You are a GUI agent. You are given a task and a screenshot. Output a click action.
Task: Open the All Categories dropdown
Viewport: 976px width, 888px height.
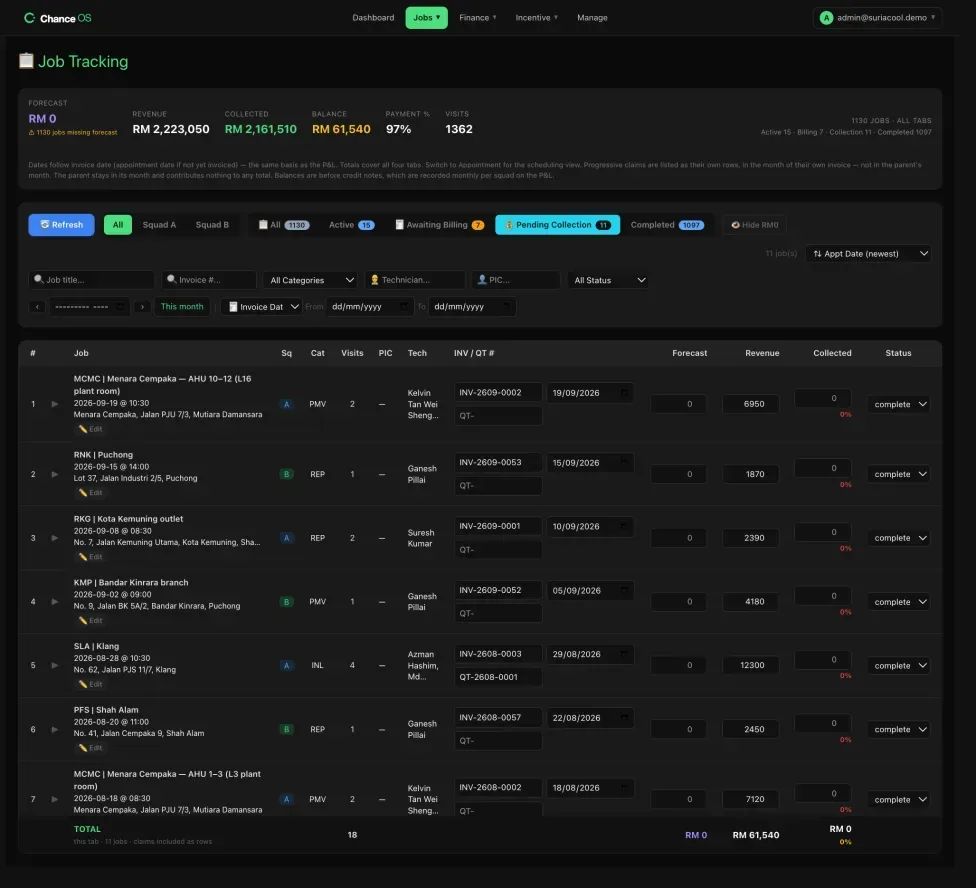[311, 280]
